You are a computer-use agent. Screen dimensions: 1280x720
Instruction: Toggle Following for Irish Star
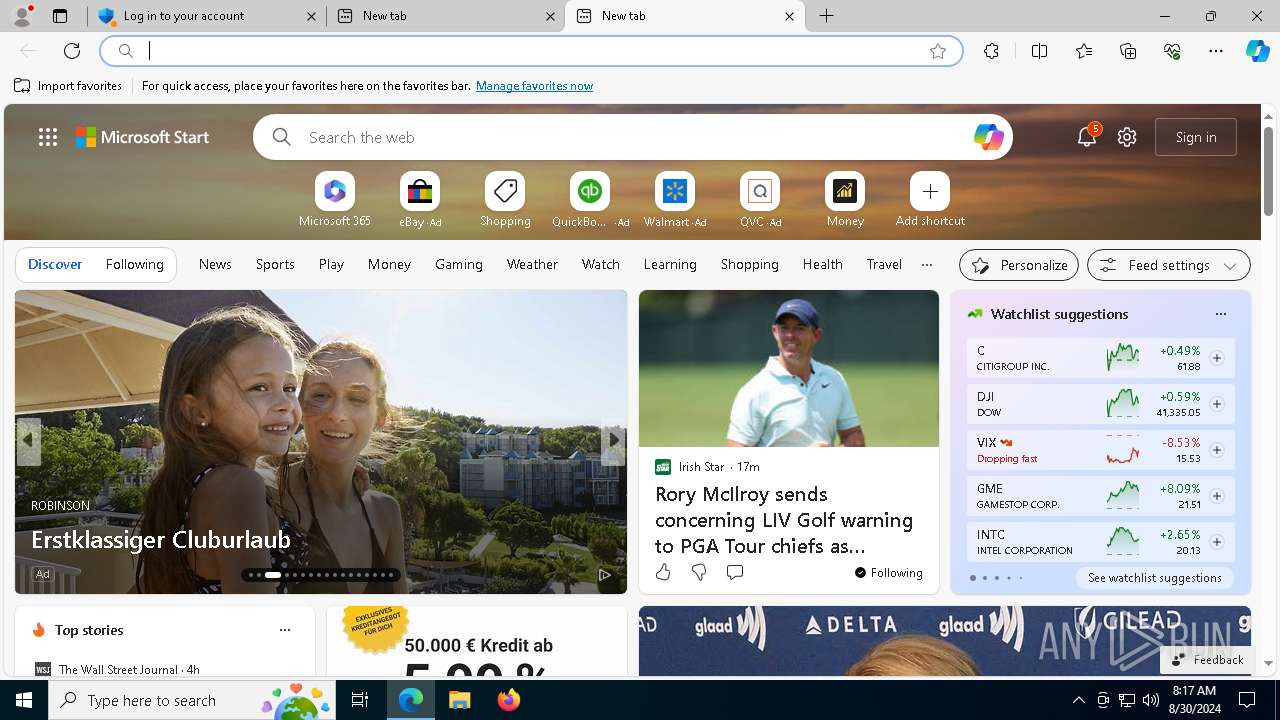888,573
